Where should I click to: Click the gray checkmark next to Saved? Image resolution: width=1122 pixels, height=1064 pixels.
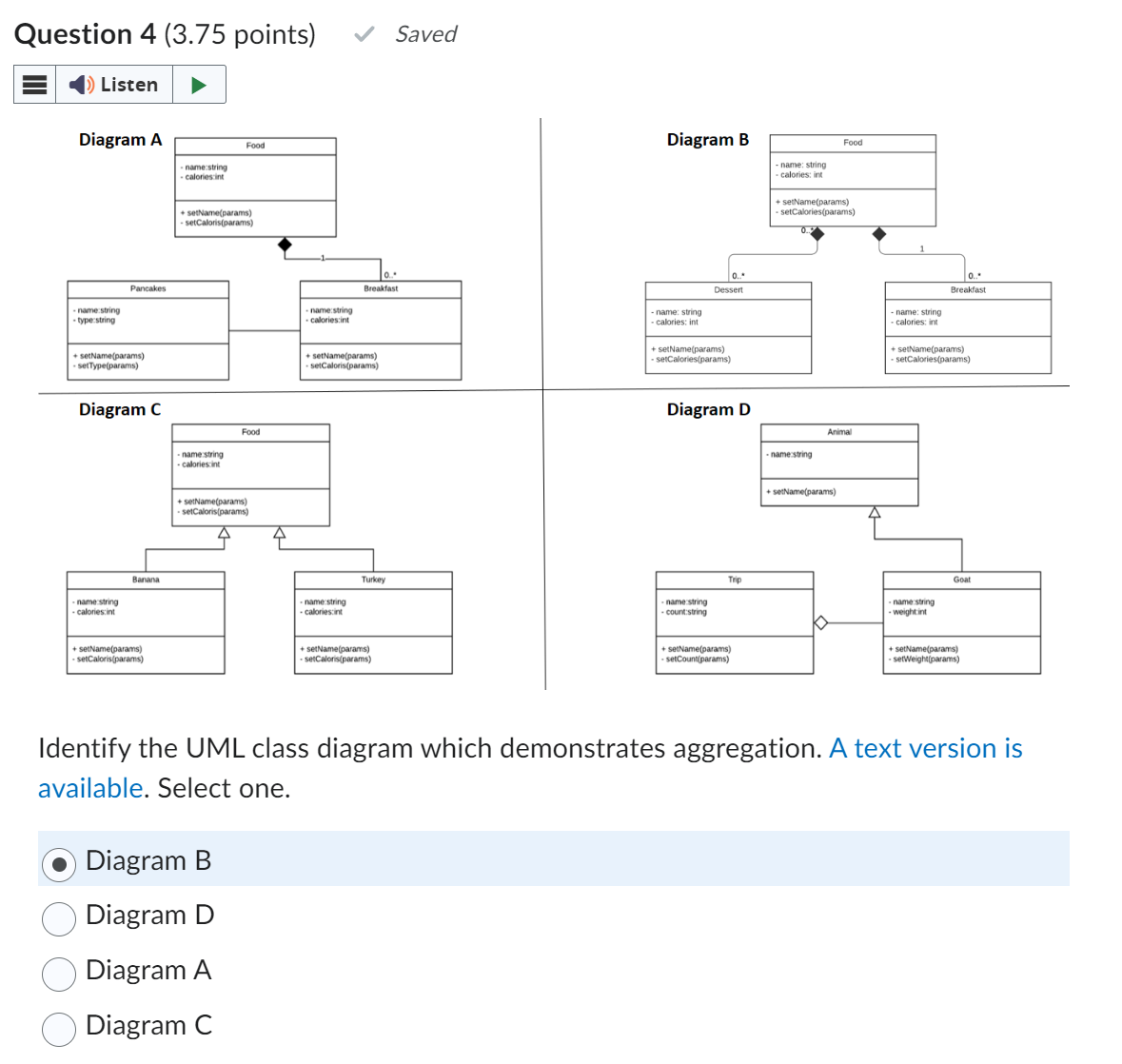point(363,34)
